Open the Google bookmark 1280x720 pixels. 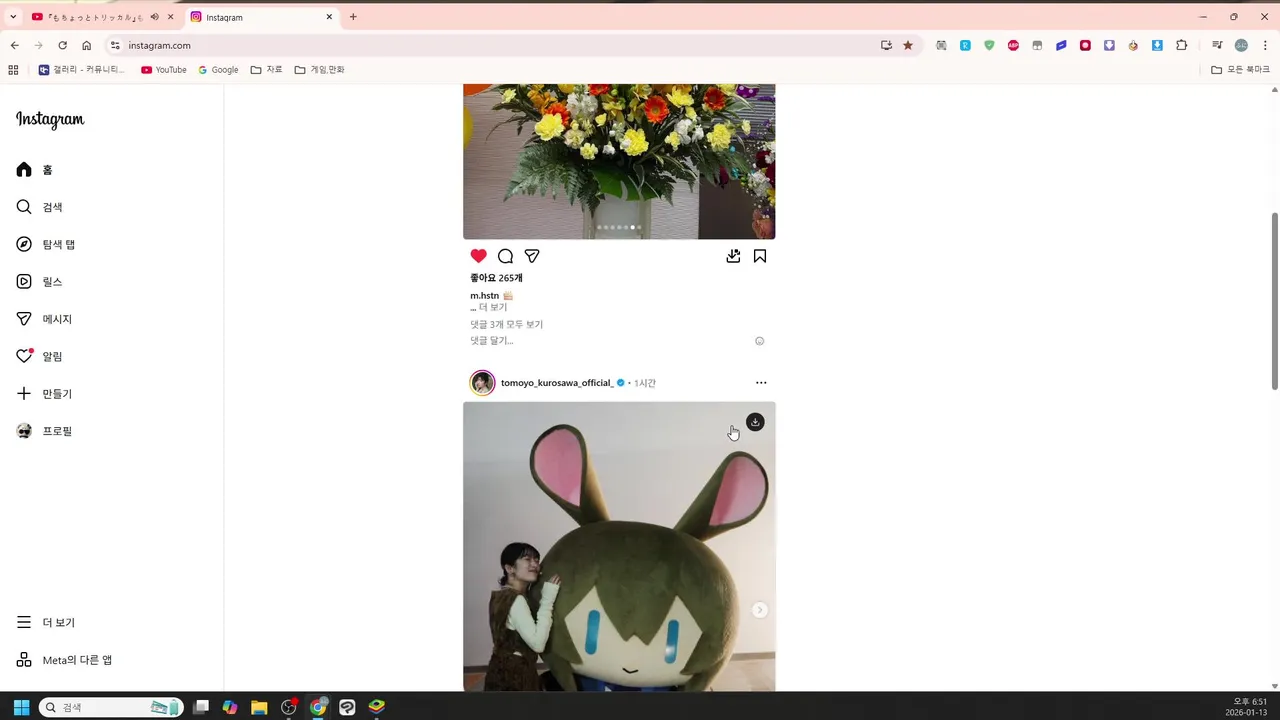pyautogui.click(x=218, y=70)
